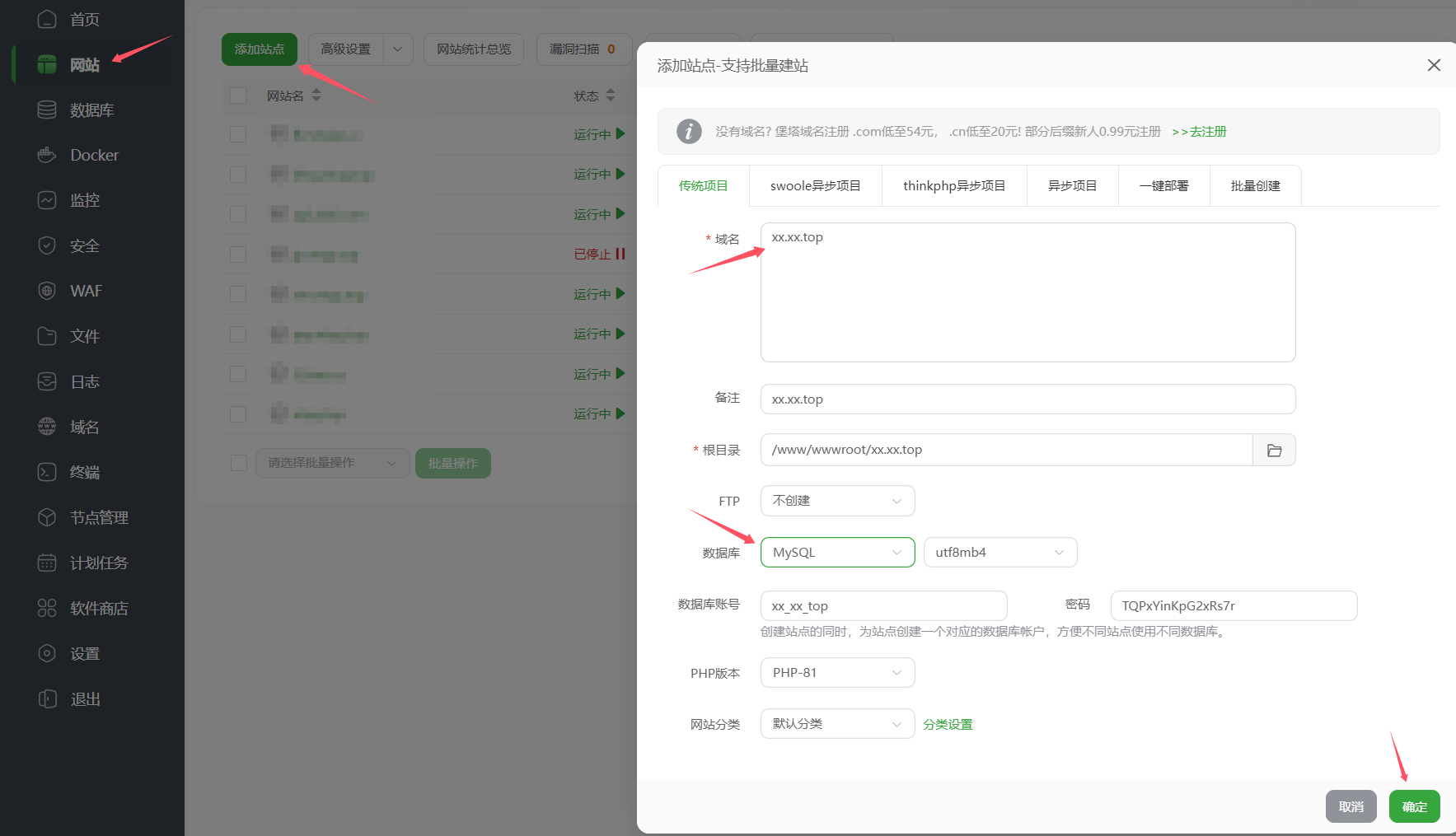The image size is (1456, 836).
Task: Open the 终端 (Terminal) section
Action: point(84,472)
